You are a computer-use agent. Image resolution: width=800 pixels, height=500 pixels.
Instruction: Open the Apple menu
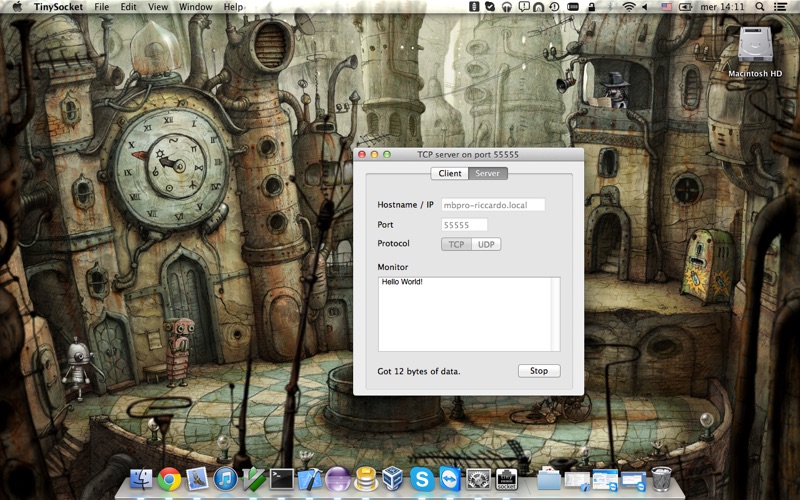pyautogui.click(x=17, y=7)
